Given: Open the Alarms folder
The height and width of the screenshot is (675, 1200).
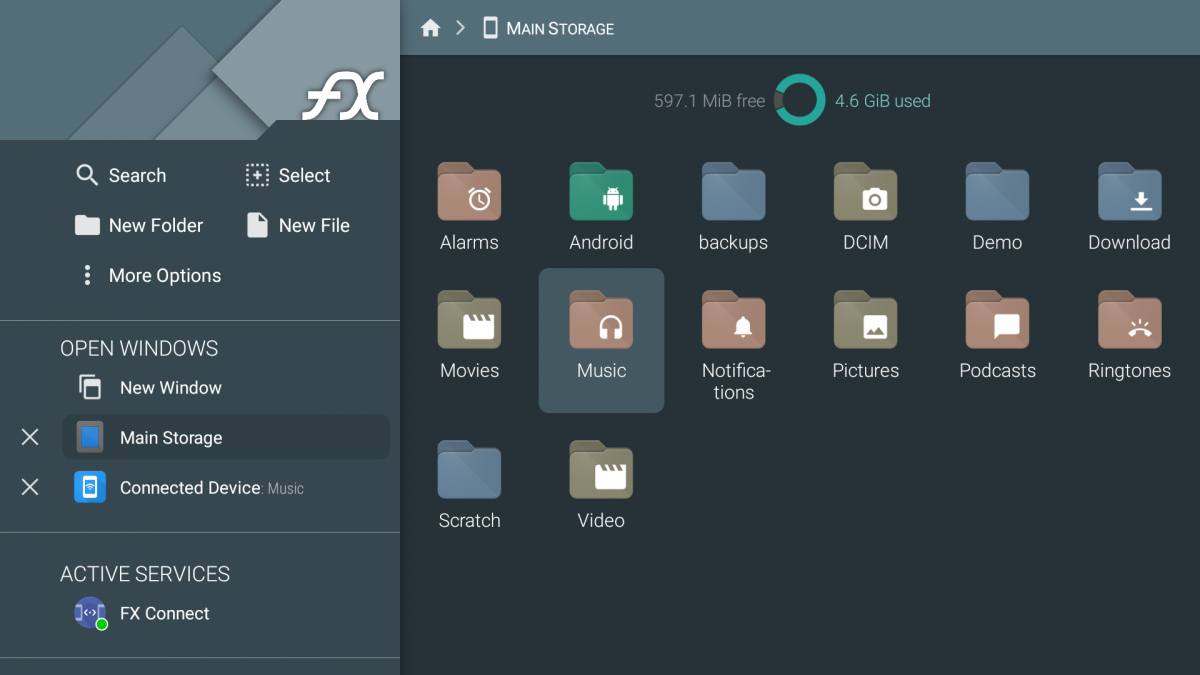Looking at the screenshot, I should pos(469,192).
